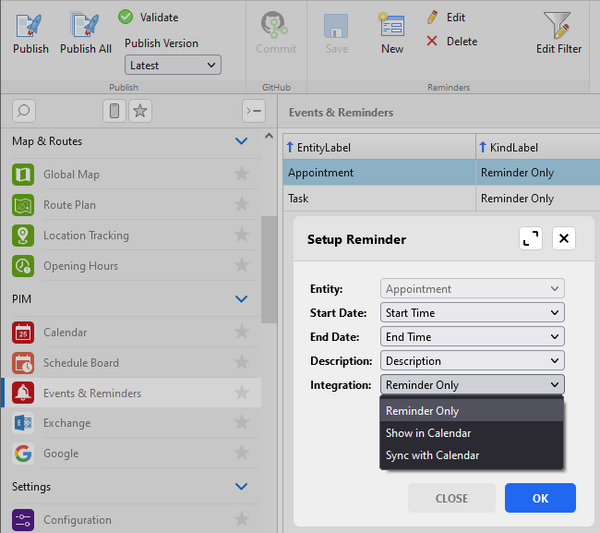Click the Validate checkmark icon
This screenshot has width=600, height=533.
[125, 17]
